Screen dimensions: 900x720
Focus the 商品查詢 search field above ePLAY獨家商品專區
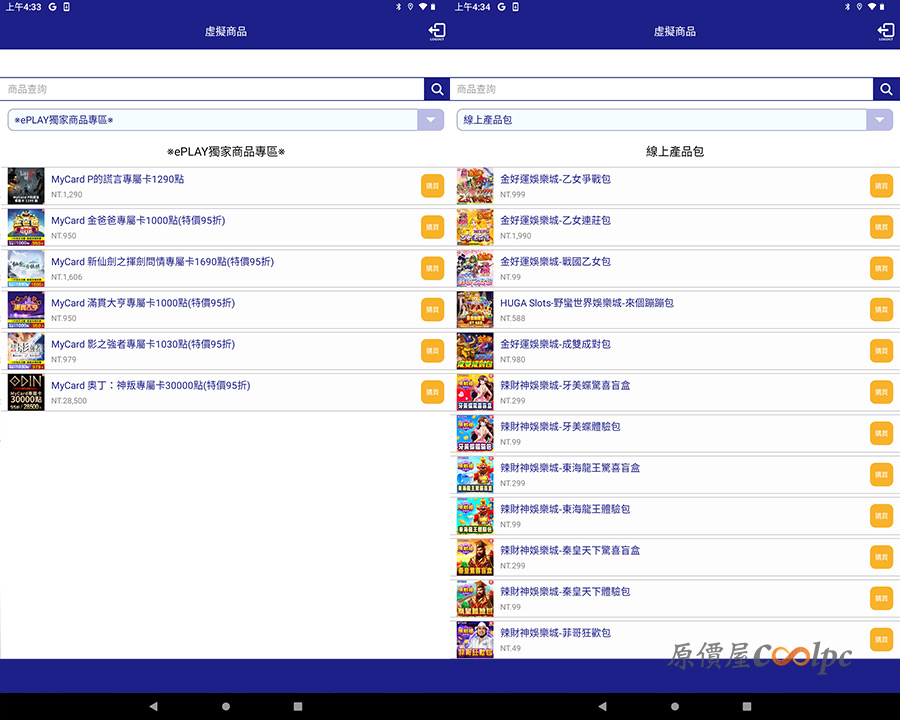tap(212, 89)
